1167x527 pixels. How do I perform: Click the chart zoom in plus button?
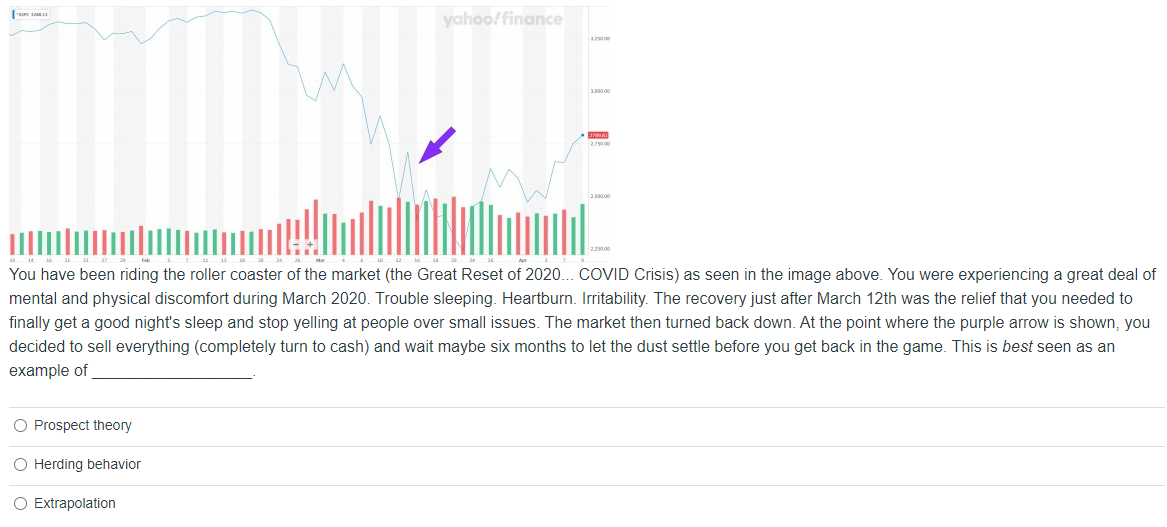[x=310, y=244]
